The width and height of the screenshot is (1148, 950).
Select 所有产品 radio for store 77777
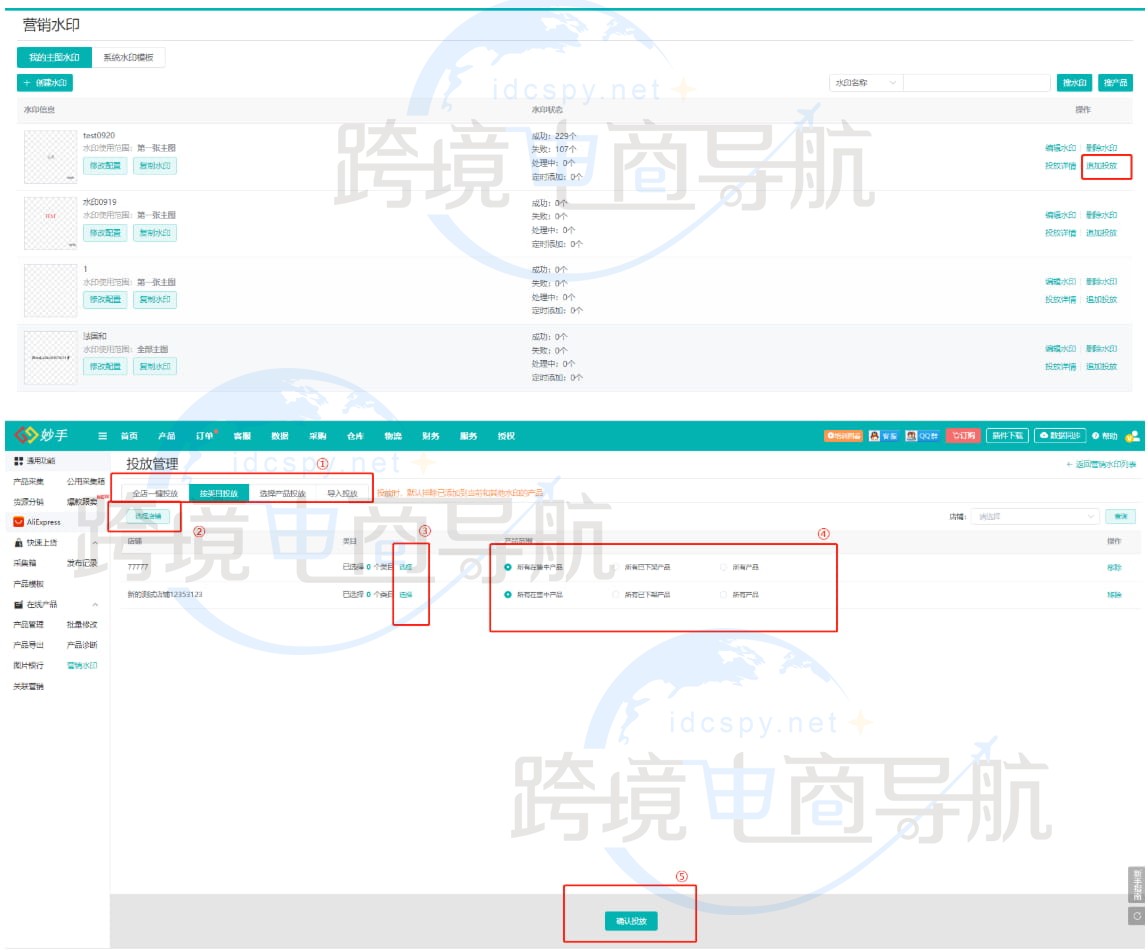[x=723, y=567]
